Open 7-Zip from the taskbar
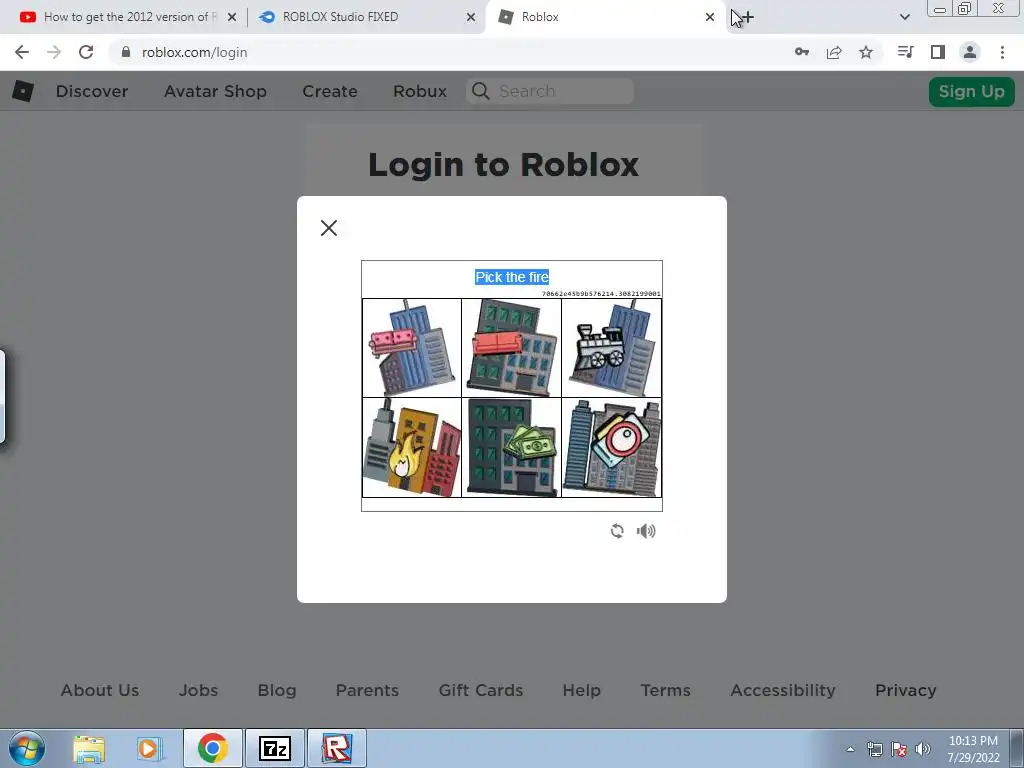 coord(275,748)
